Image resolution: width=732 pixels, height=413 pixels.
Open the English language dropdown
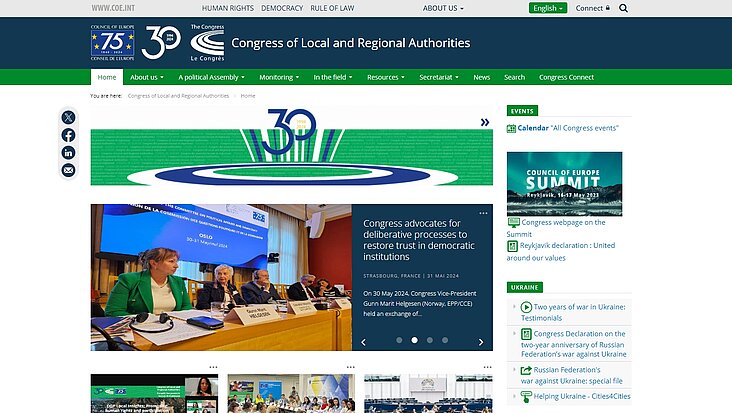(548, 8)
